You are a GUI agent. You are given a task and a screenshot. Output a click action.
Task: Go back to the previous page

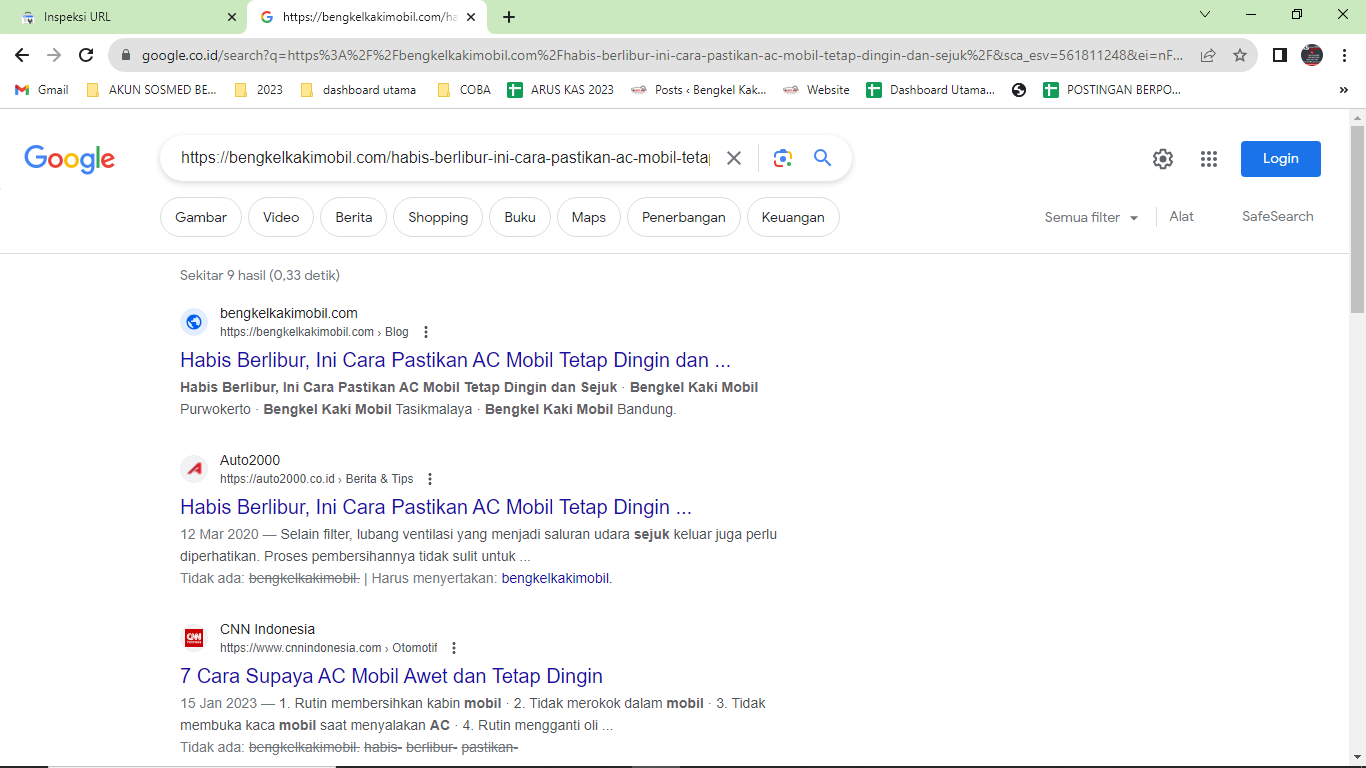(22, 55)
